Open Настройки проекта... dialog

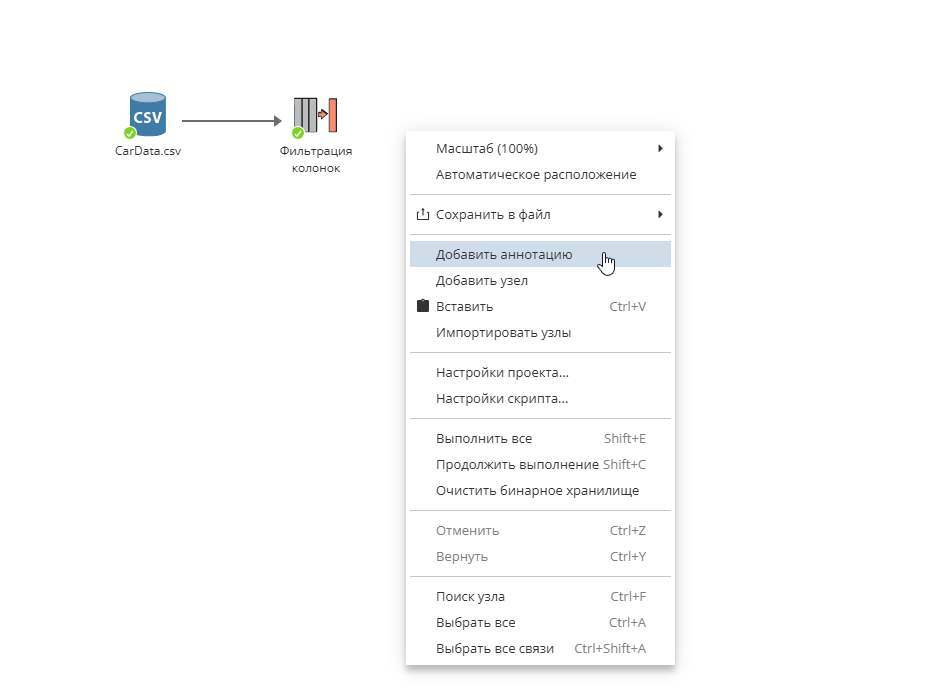[x=502, y=373]
